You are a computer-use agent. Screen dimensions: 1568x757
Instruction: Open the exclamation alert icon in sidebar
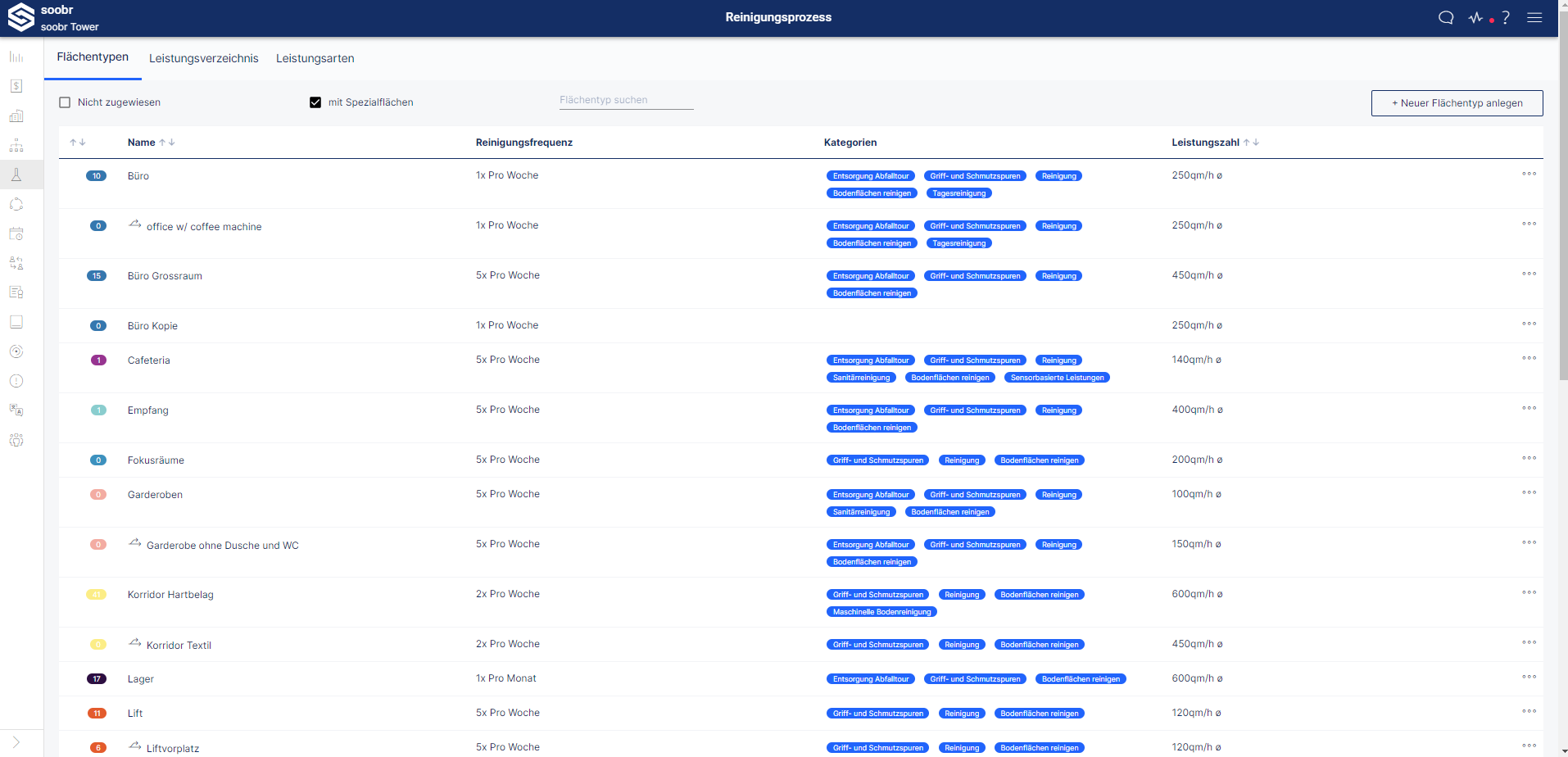tap(16, 381)
